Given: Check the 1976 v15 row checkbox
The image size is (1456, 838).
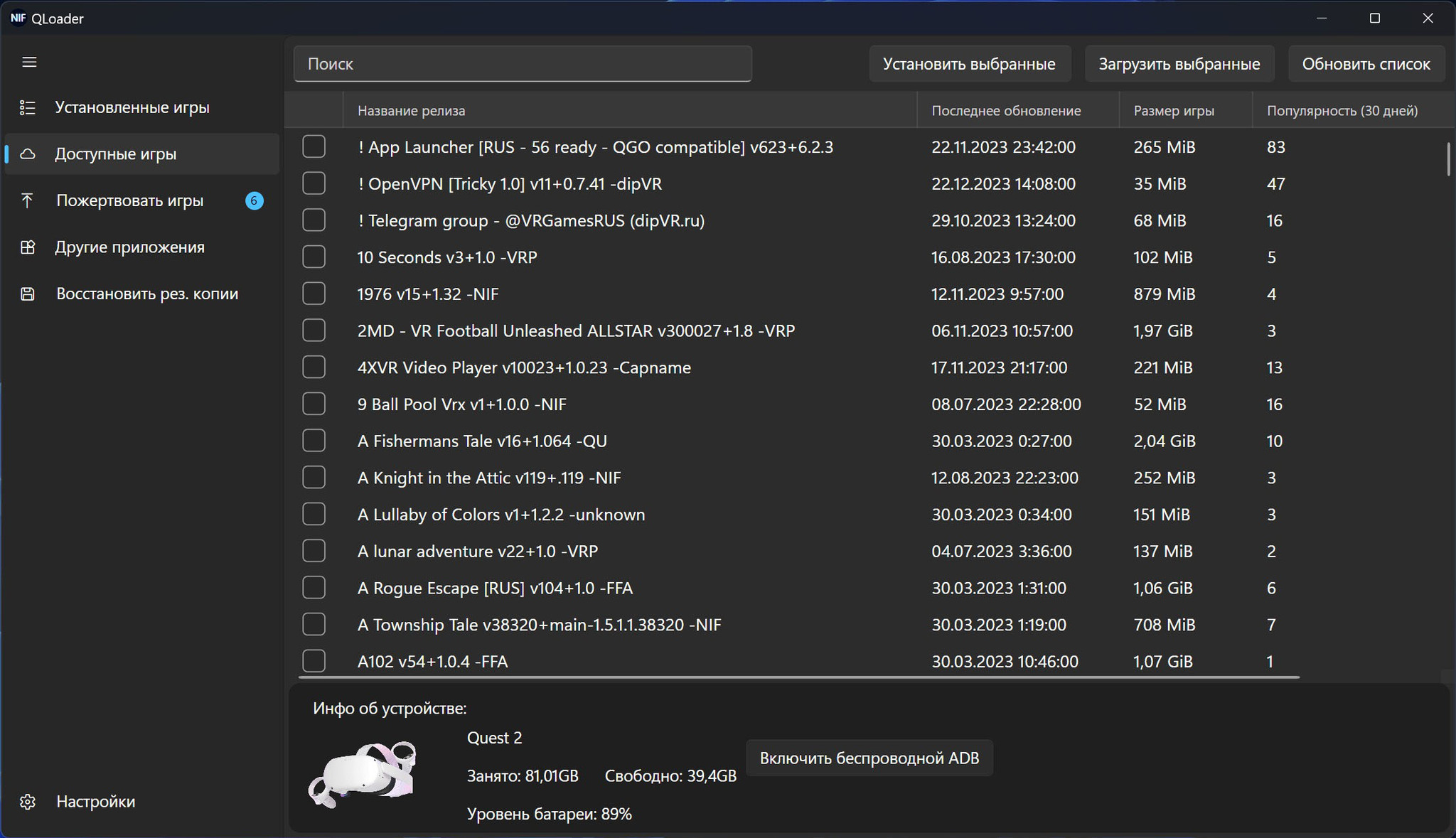Looking at the screenshot, I should point(314,294).
